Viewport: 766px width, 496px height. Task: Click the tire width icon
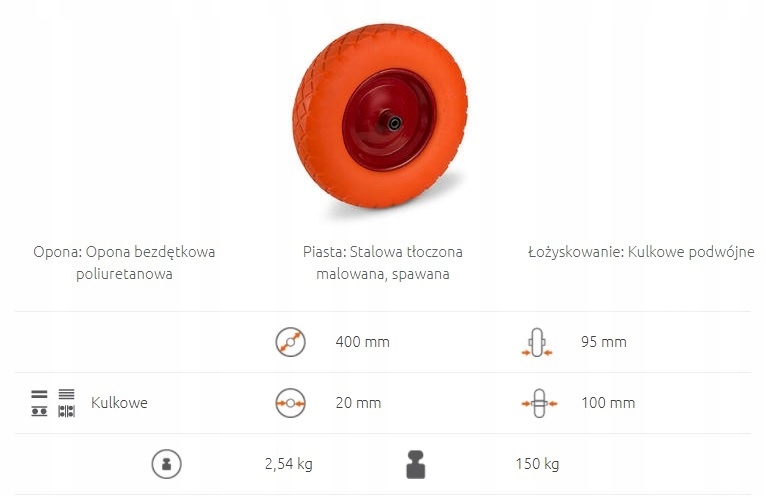536,342
